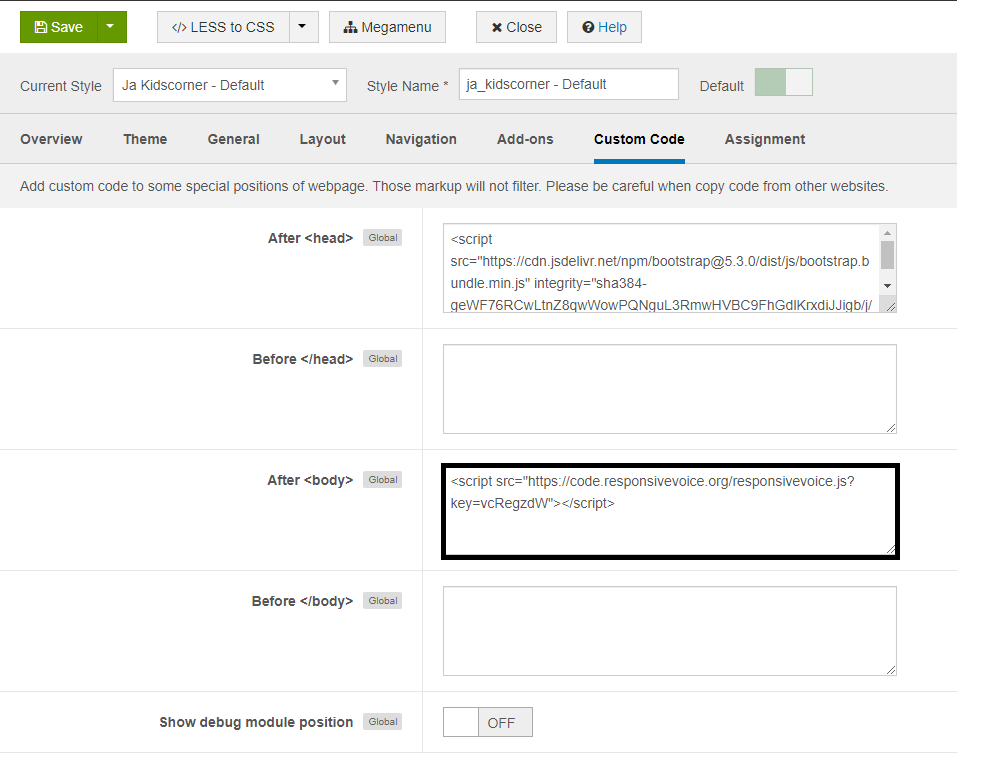Click the Current Style label

(61, 86)
